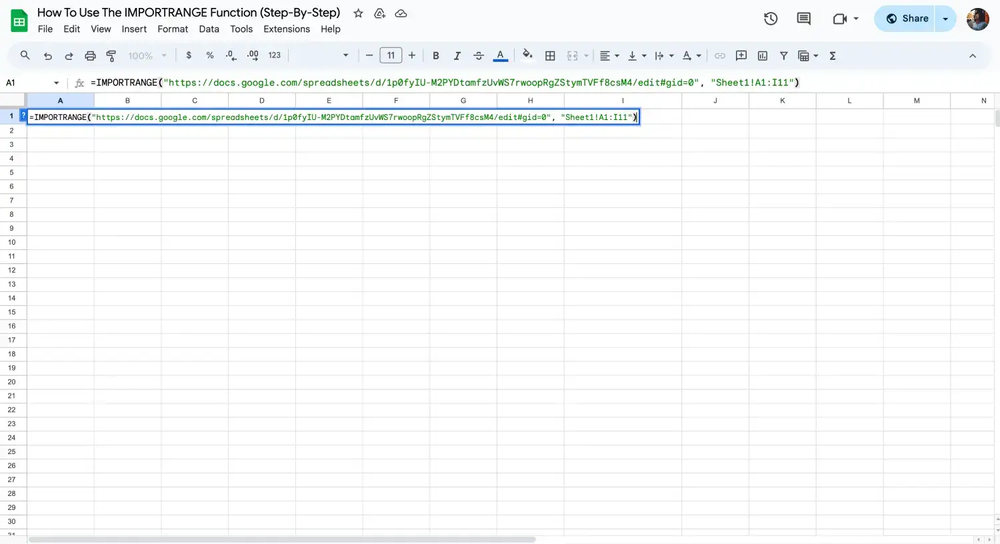Expand the horizontal align dropdown

click(x=609, y=56)
